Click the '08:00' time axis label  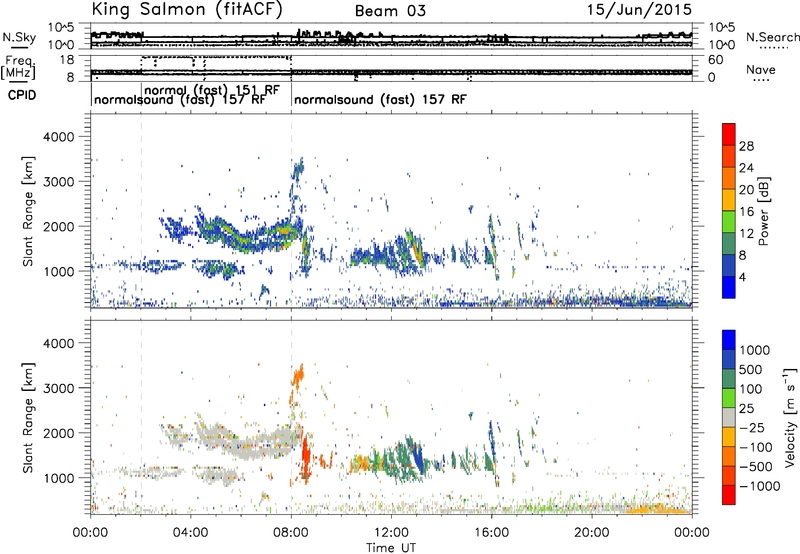[x=291, y=533]
